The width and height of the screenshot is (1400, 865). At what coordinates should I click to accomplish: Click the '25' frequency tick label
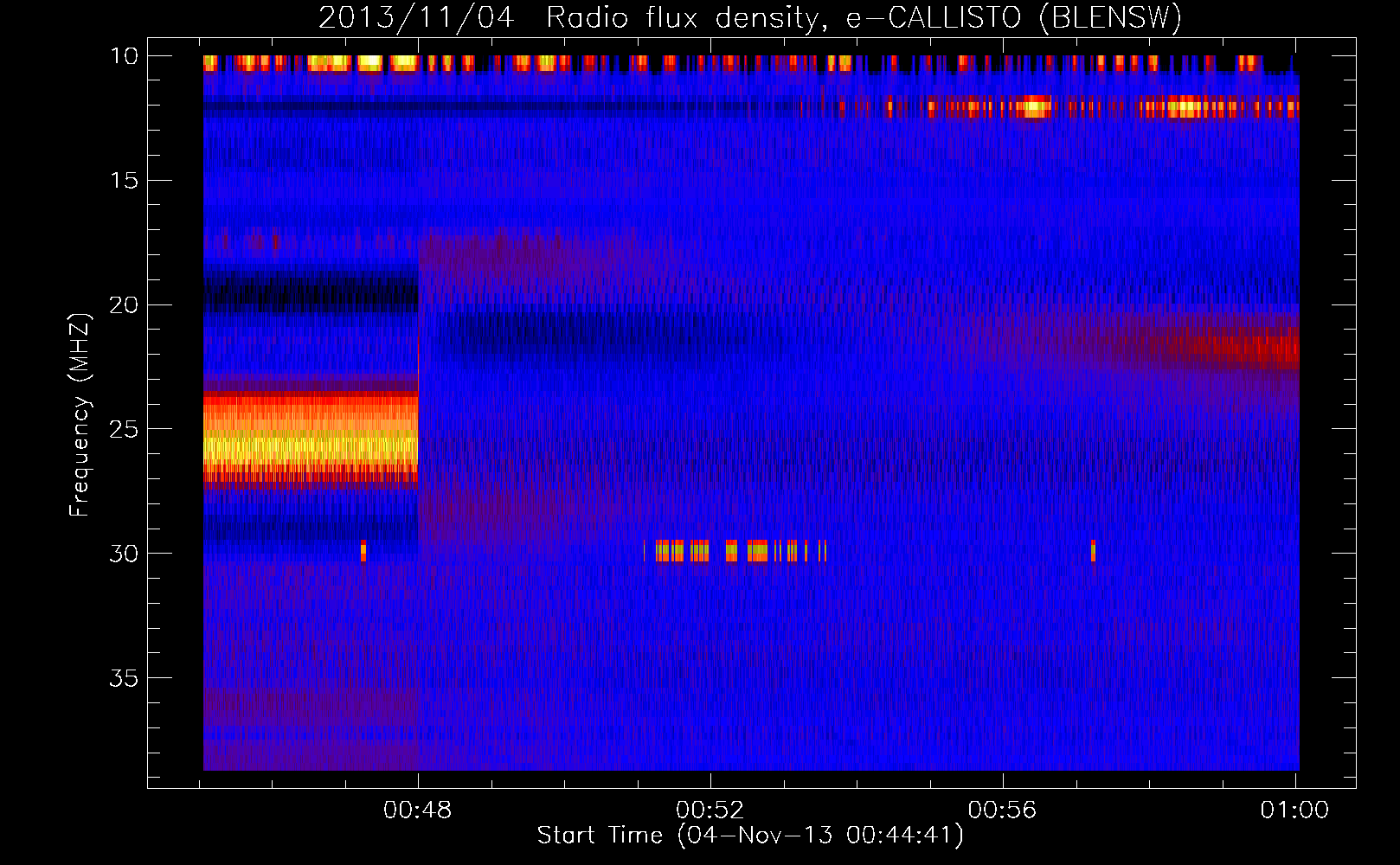click(124, 429)
